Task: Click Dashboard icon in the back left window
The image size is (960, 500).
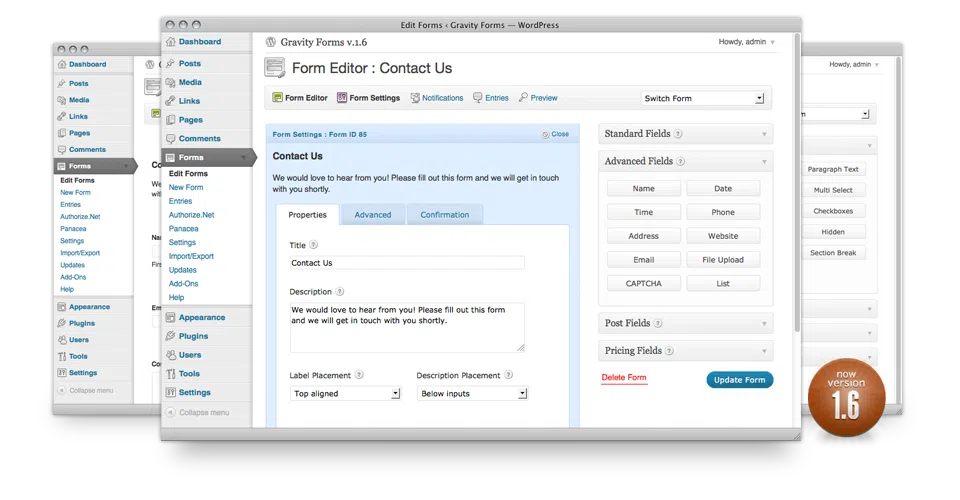Action: tap(62, 64)
